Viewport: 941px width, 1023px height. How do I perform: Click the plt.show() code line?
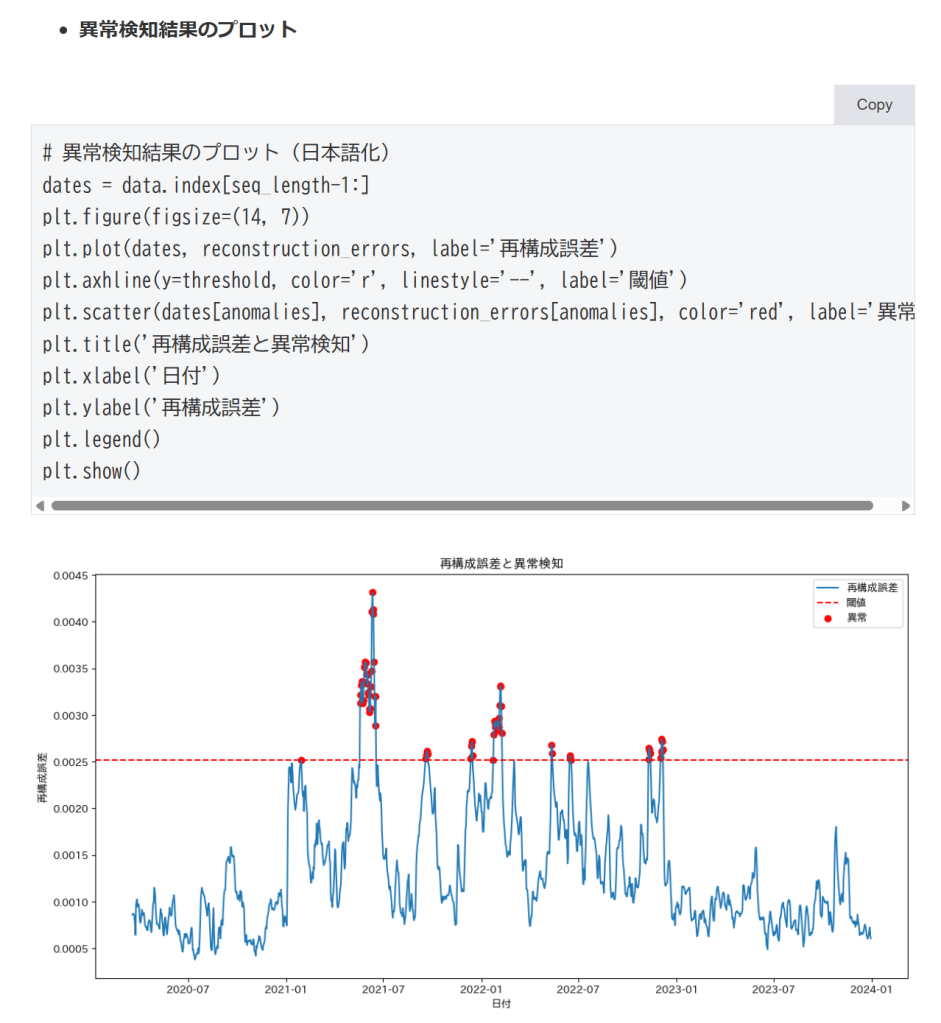click(92, 470)
